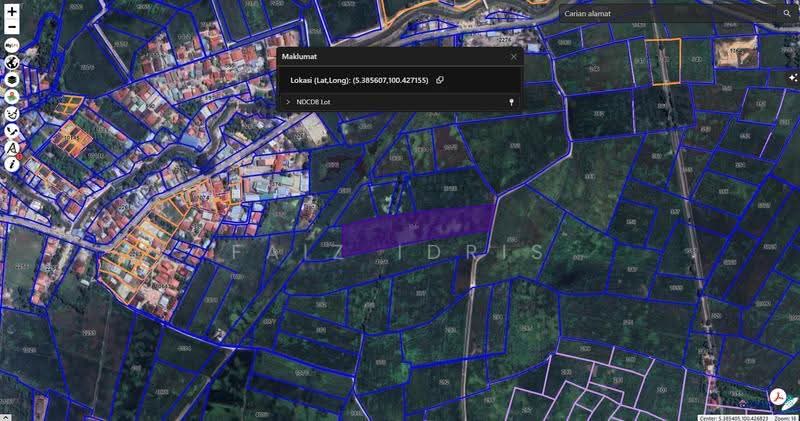Zoom out the map with minus button

point(12,27)
